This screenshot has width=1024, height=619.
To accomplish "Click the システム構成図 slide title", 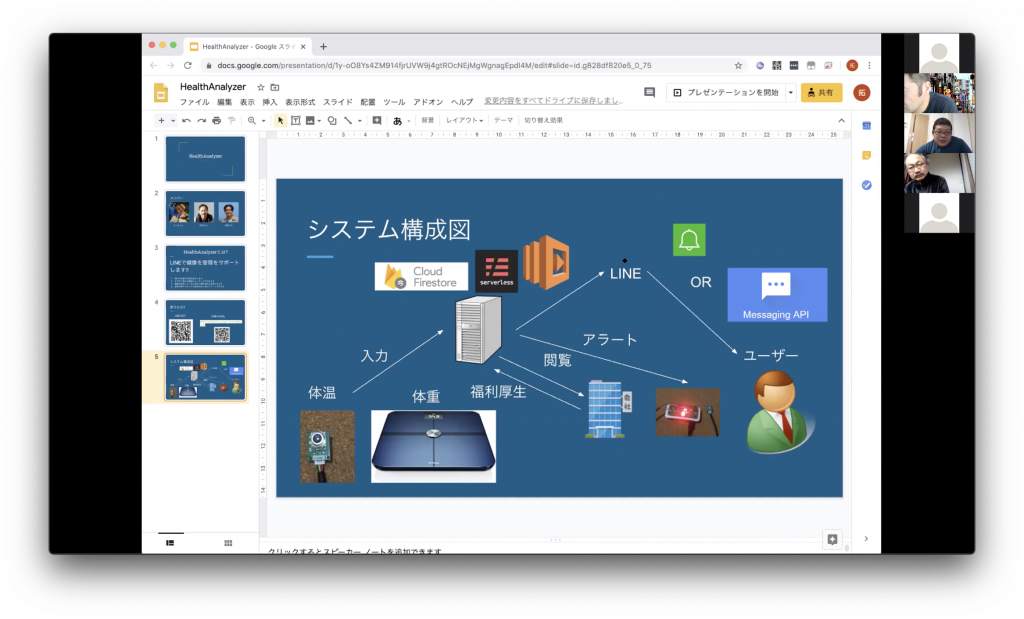I will click(389, 230).
